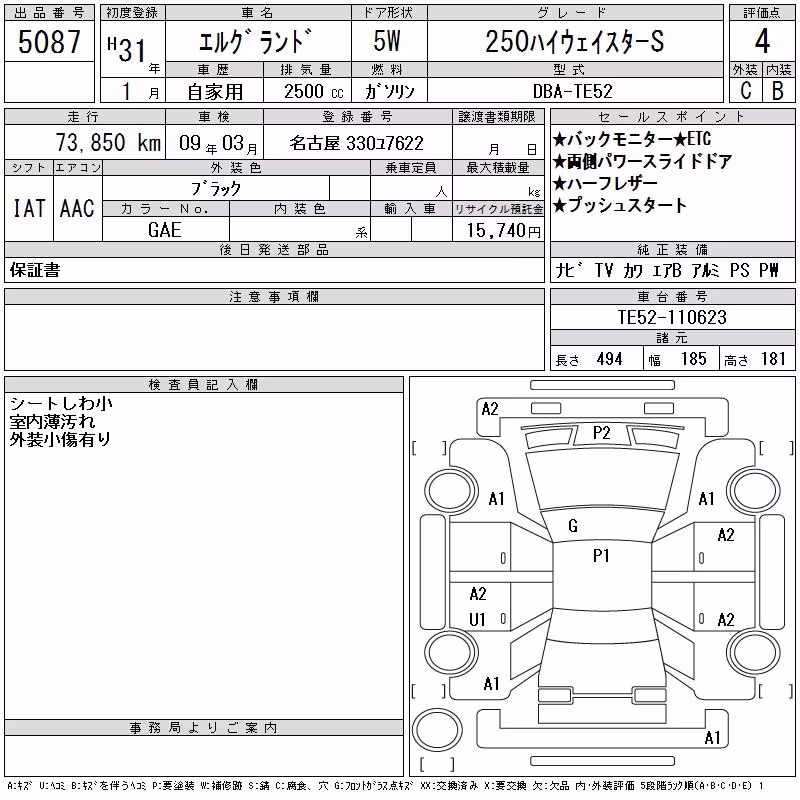This screenshot has height=800, width=800.
Task: Select chassis number TE52-110623
Action: click(672, 317)
